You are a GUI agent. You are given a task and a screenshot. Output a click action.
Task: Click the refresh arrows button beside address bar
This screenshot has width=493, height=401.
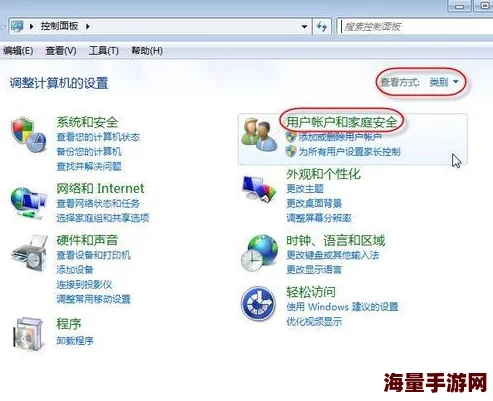tap(322, 26)
